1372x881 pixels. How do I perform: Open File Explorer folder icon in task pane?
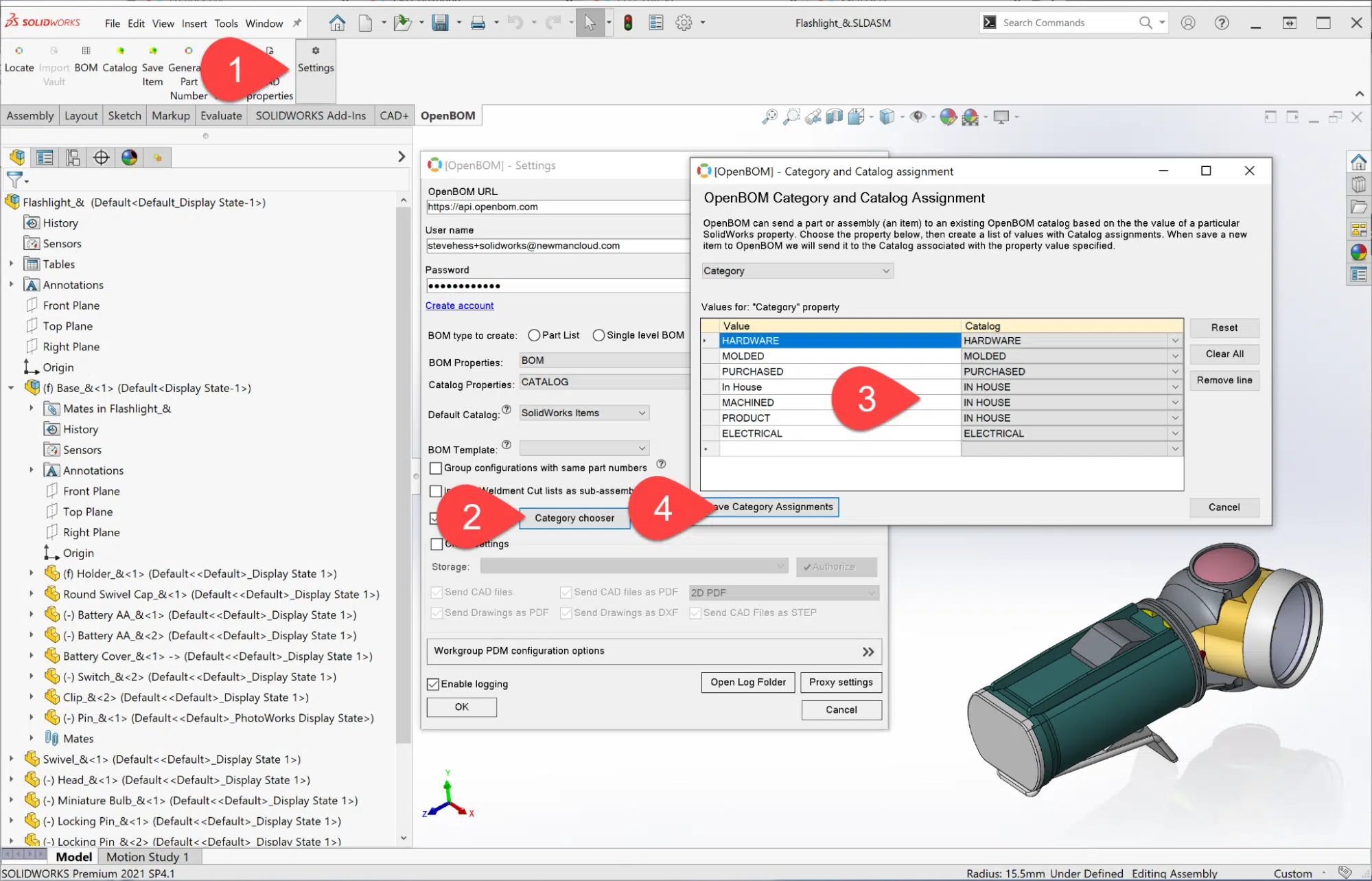(x=1358, y=207)
